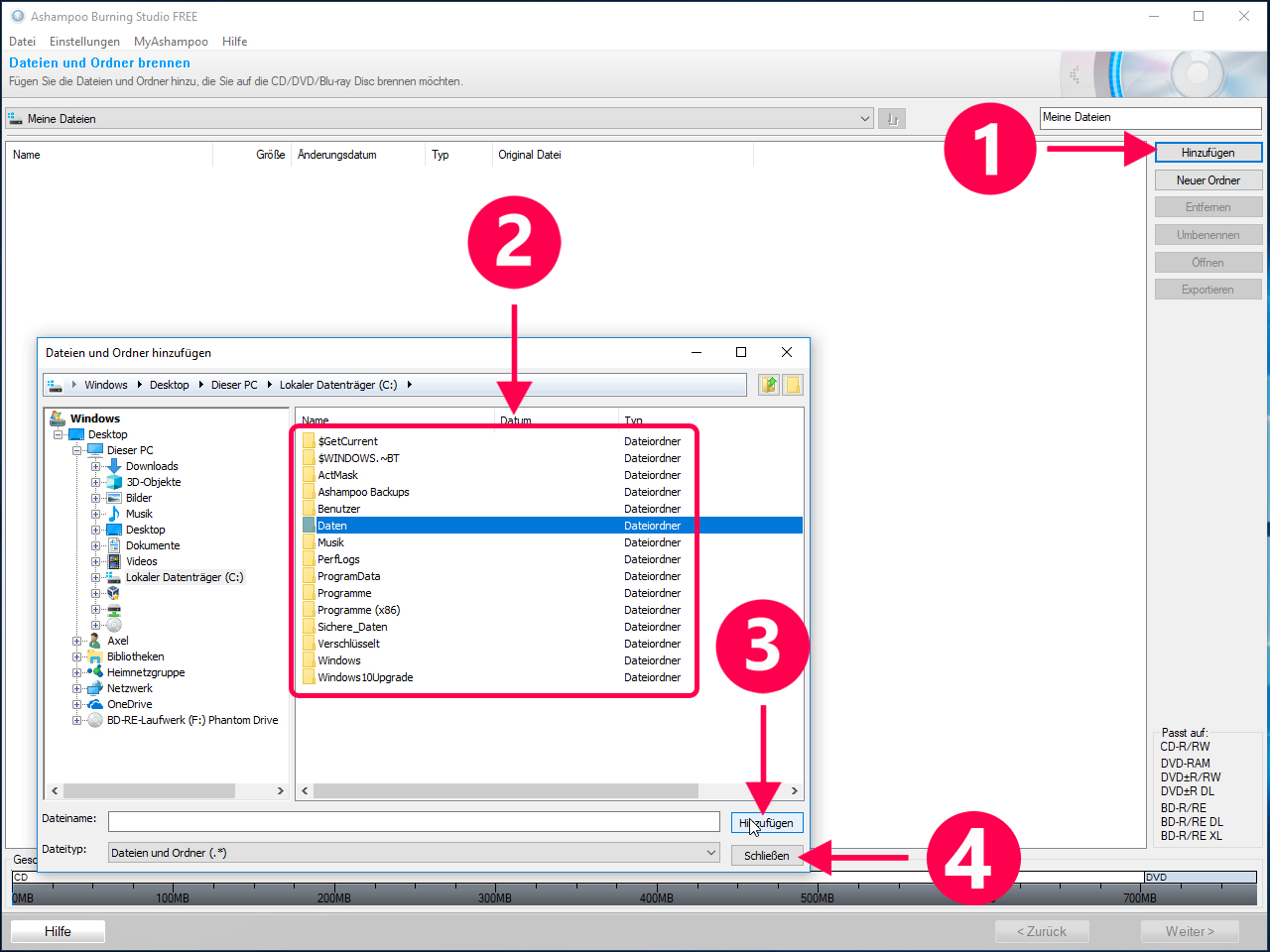Click folder icon of Windows10Upgrade row

tap(309, 677)
